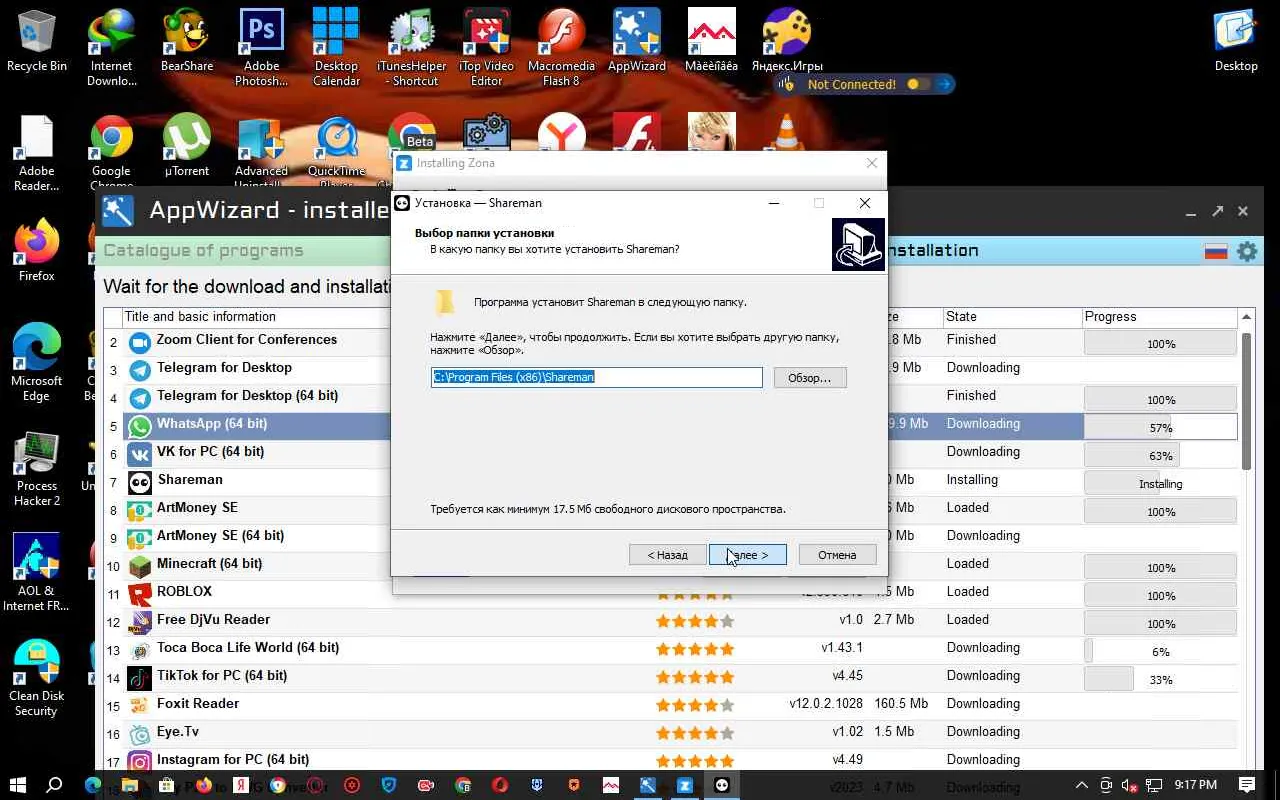Open the Firefox desktop shortcut
Image resolution: width=1280 pixels, height=800 pixels.
point(37,250)
